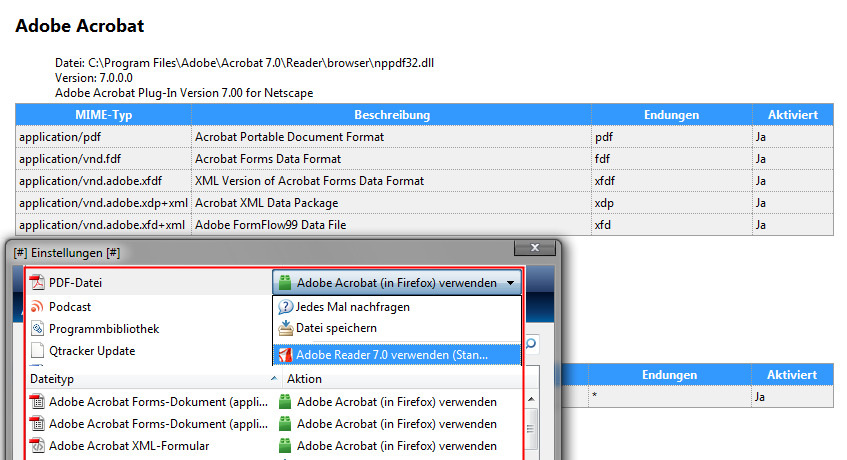Click XML Version of Acrobat Forms Data Format
Viewport: 847px width, 460px height.
coord(310,181)
